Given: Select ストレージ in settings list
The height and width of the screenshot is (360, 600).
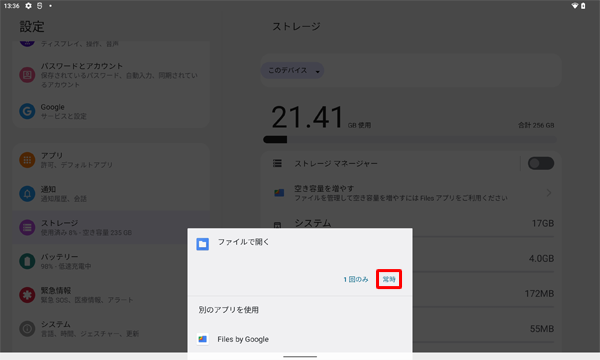Looking at the screenshot, I should 111,227.
